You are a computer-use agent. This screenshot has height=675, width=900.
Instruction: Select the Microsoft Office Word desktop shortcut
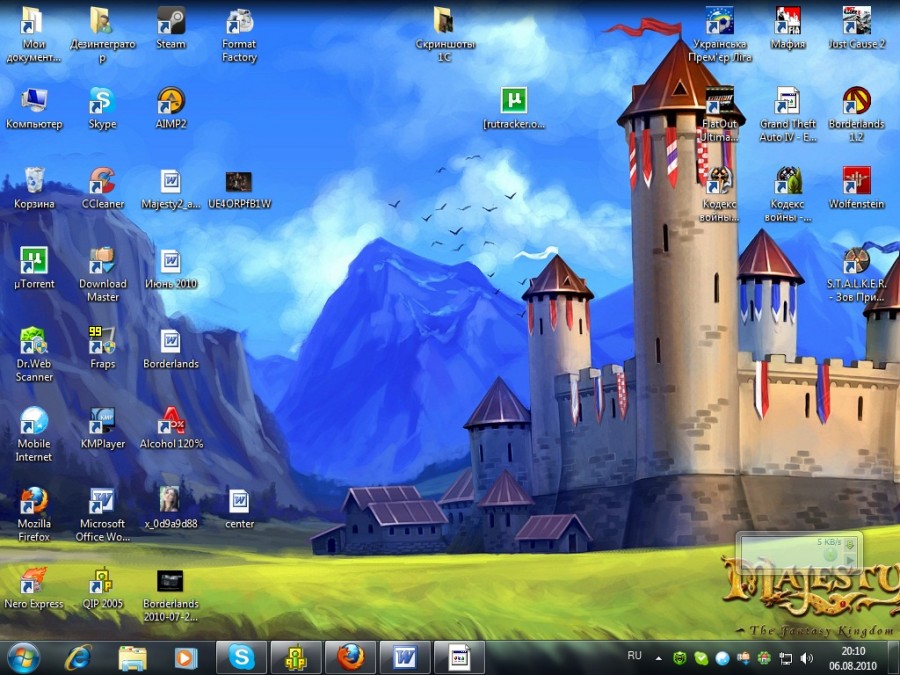point(103,514)
